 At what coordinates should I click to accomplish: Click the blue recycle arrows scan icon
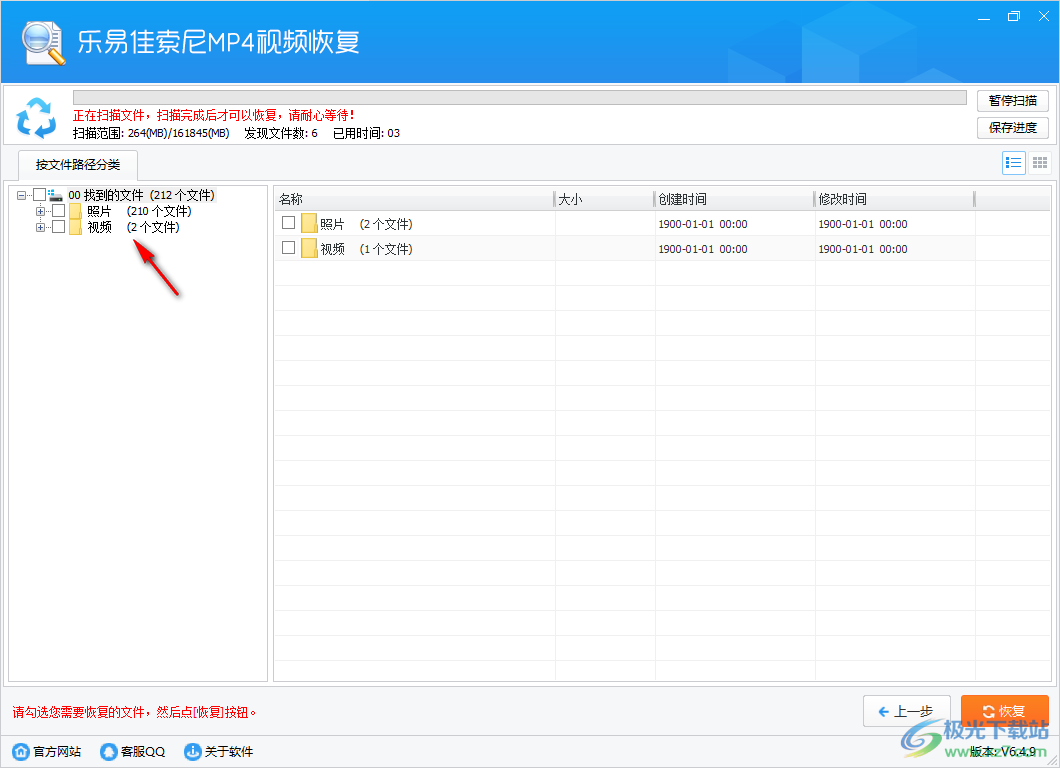point(36,118)
